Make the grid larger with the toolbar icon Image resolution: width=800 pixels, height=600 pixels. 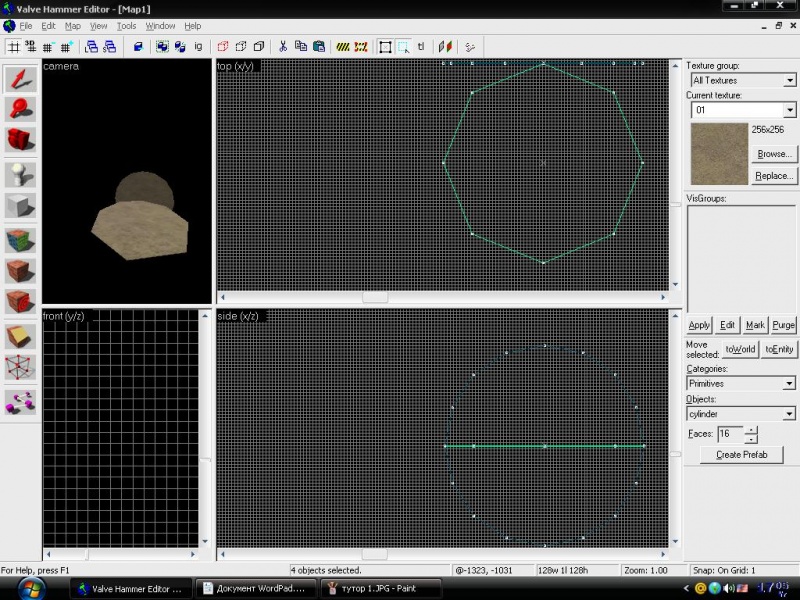tap(66, 47)
